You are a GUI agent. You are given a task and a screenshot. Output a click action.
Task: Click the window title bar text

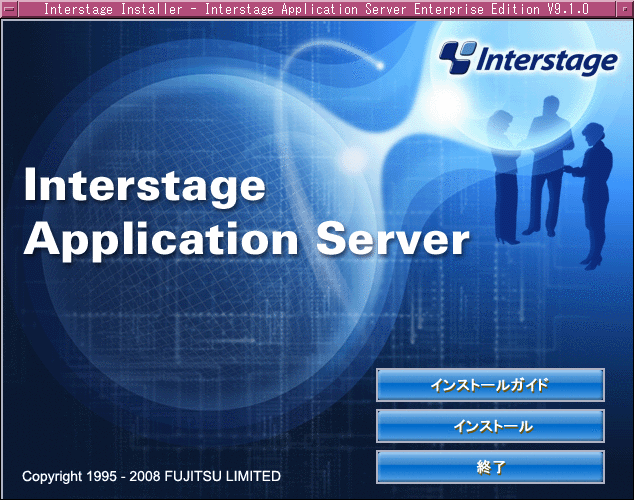(x=316, y=9)
